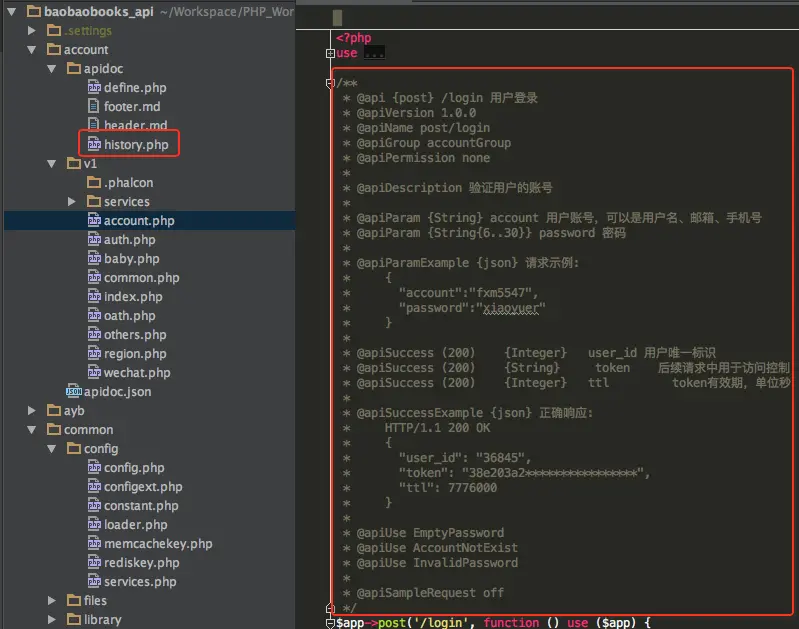Select footer.md in the project tree
The height and width of the screenshot is (629, 799).
pyautogui.click(x=132, y=107)
